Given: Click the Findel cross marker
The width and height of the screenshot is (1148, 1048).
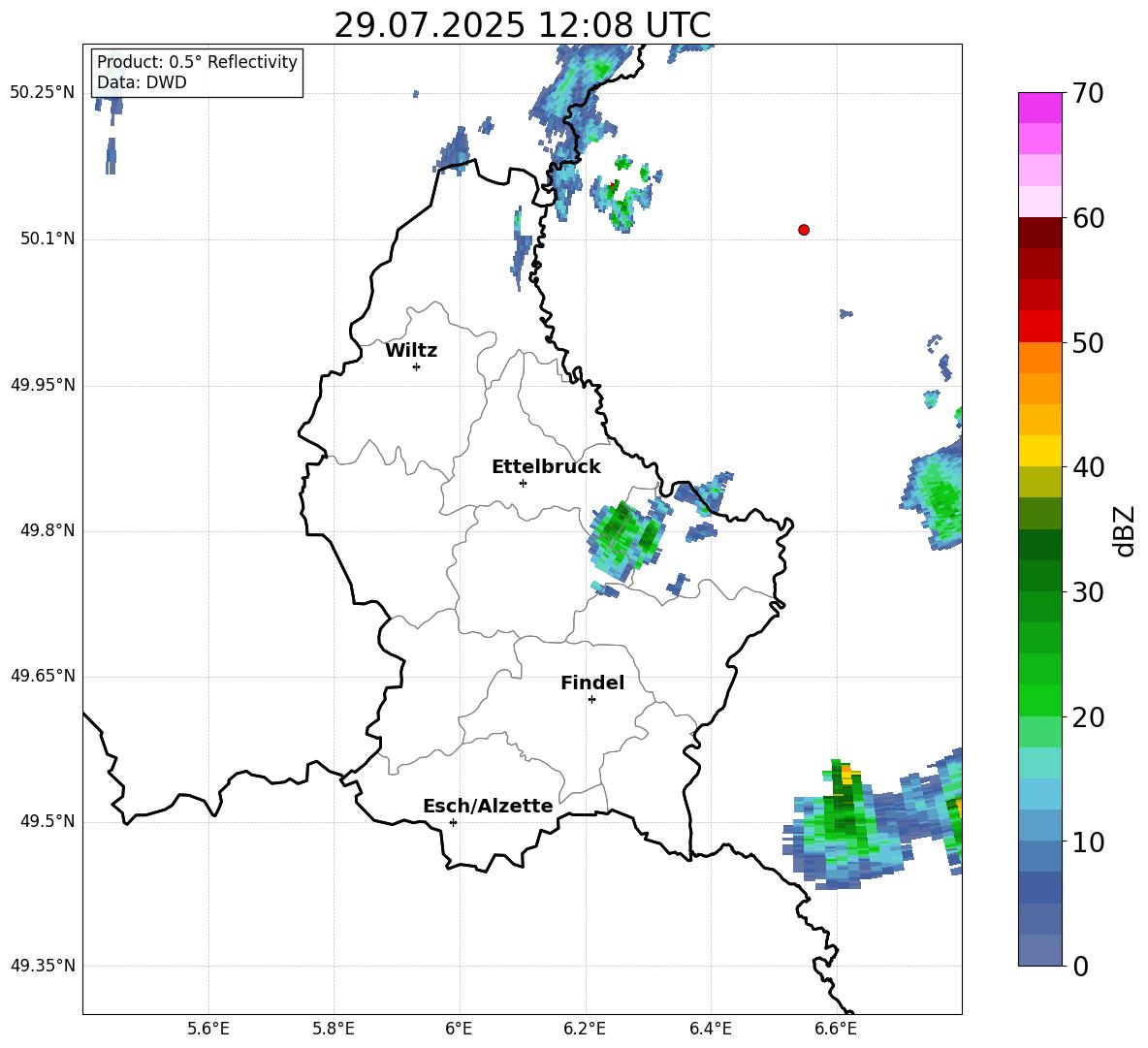Looking at the screenshot, I should [x=591, y=700].
